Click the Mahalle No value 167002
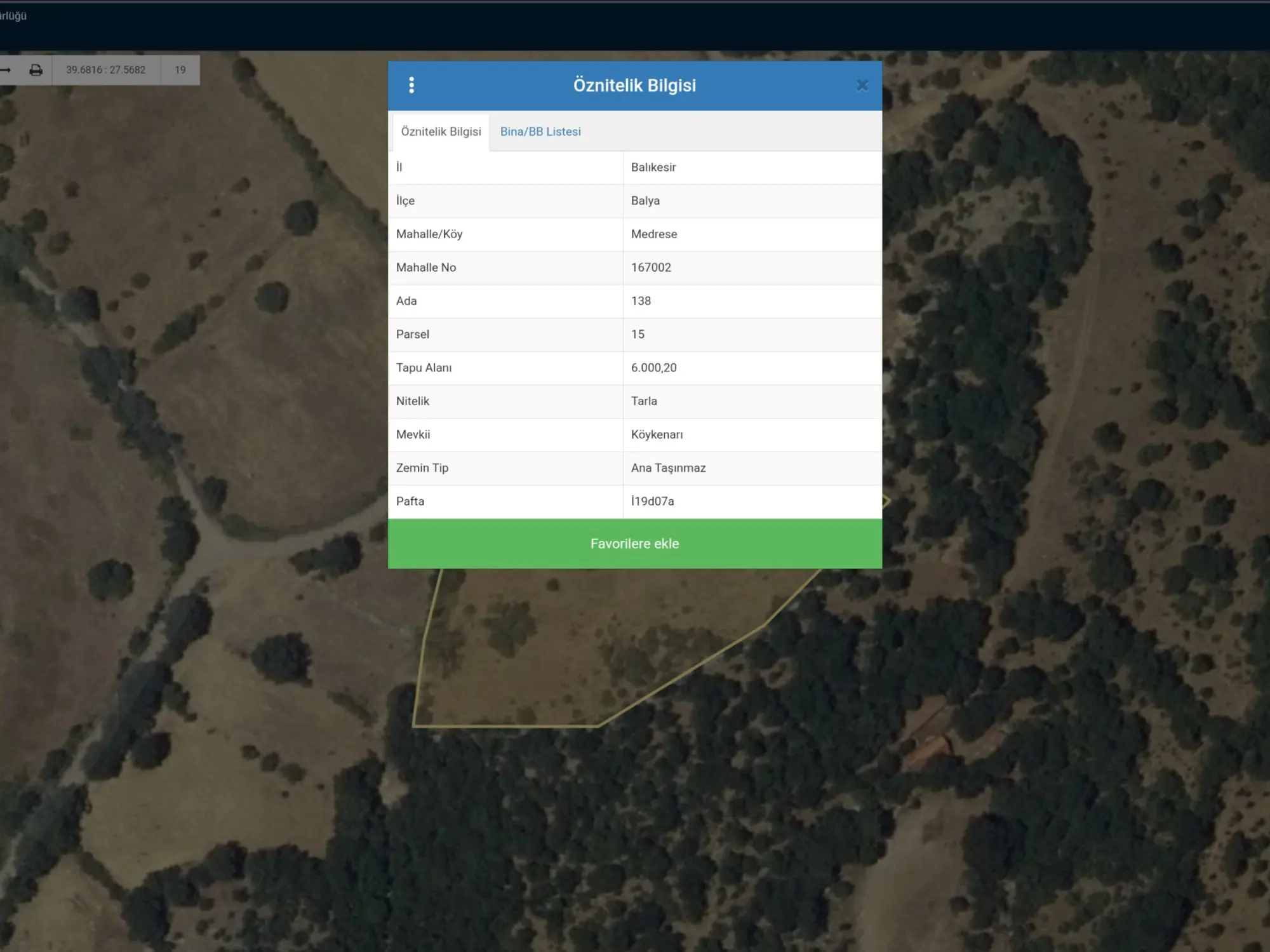This screenshot has width=1270, height=952. coord(651,267)
